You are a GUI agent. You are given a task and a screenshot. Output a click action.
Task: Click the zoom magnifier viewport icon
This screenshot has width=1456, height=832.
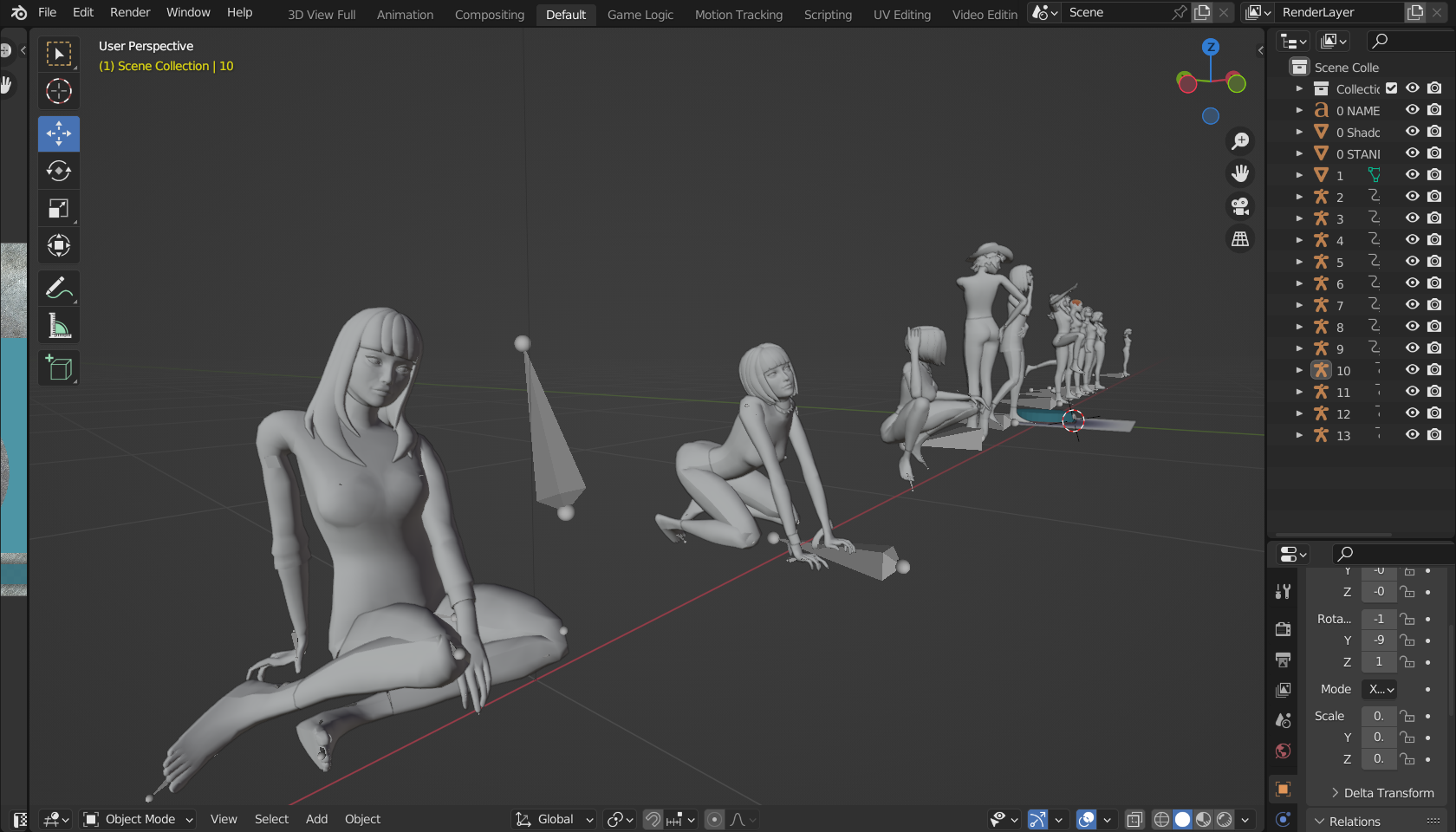(1240, 140)
